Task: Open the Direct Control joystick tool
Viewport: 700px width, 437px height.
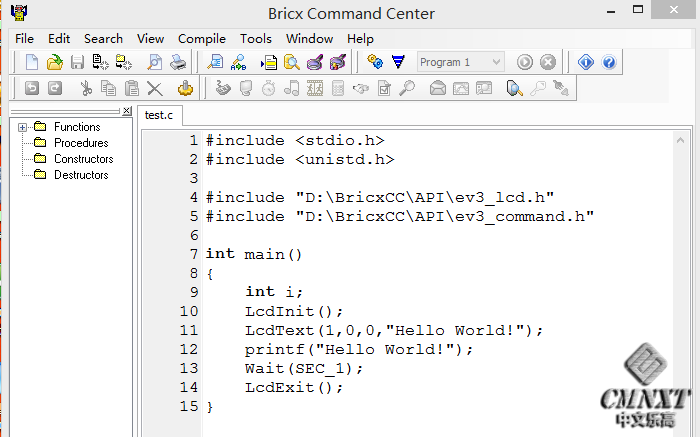Action: (223, 88)
